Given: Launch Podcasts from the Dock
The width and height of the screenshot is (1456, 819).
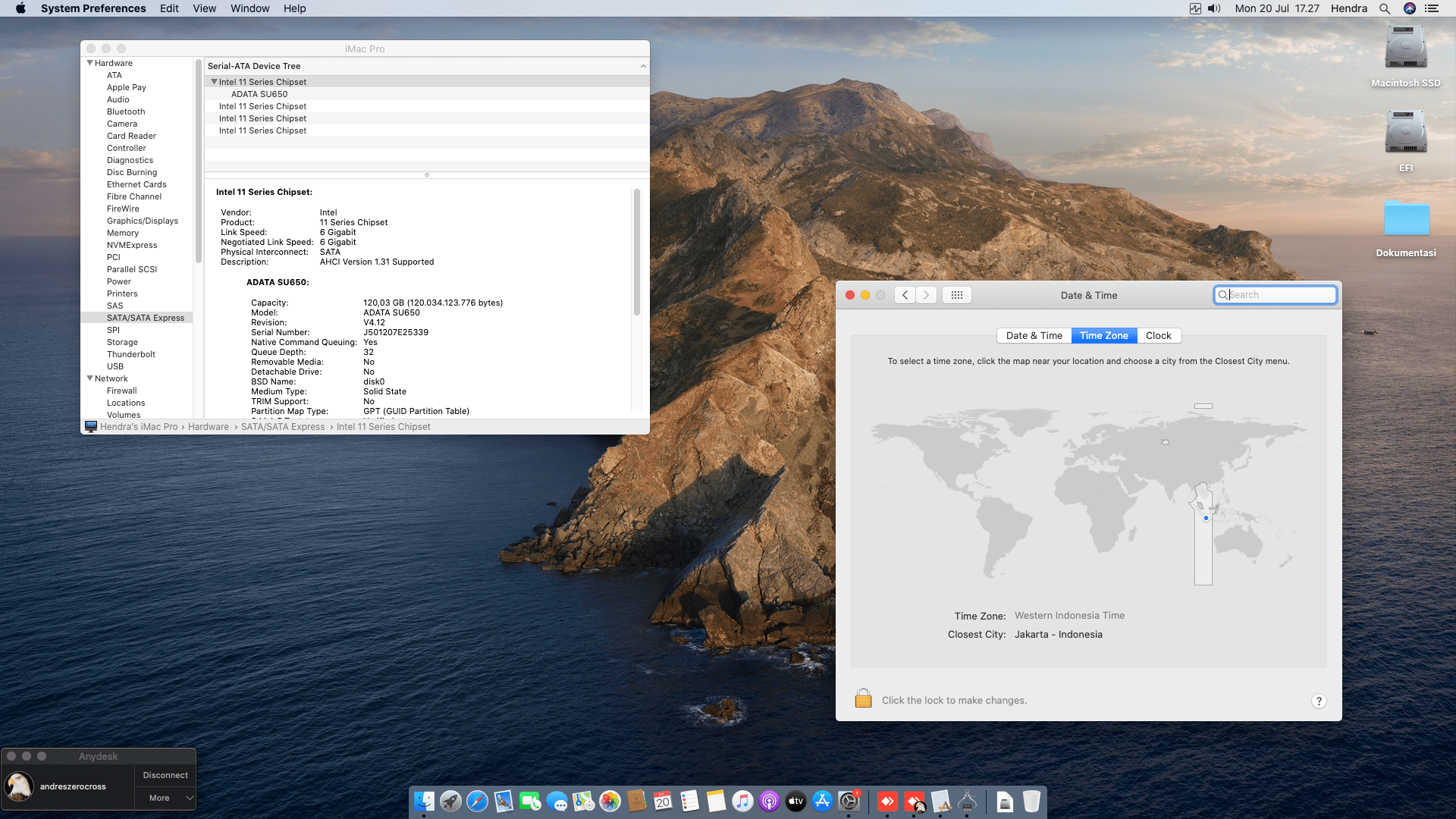Looking at the screenshot, I should [769, 801].
